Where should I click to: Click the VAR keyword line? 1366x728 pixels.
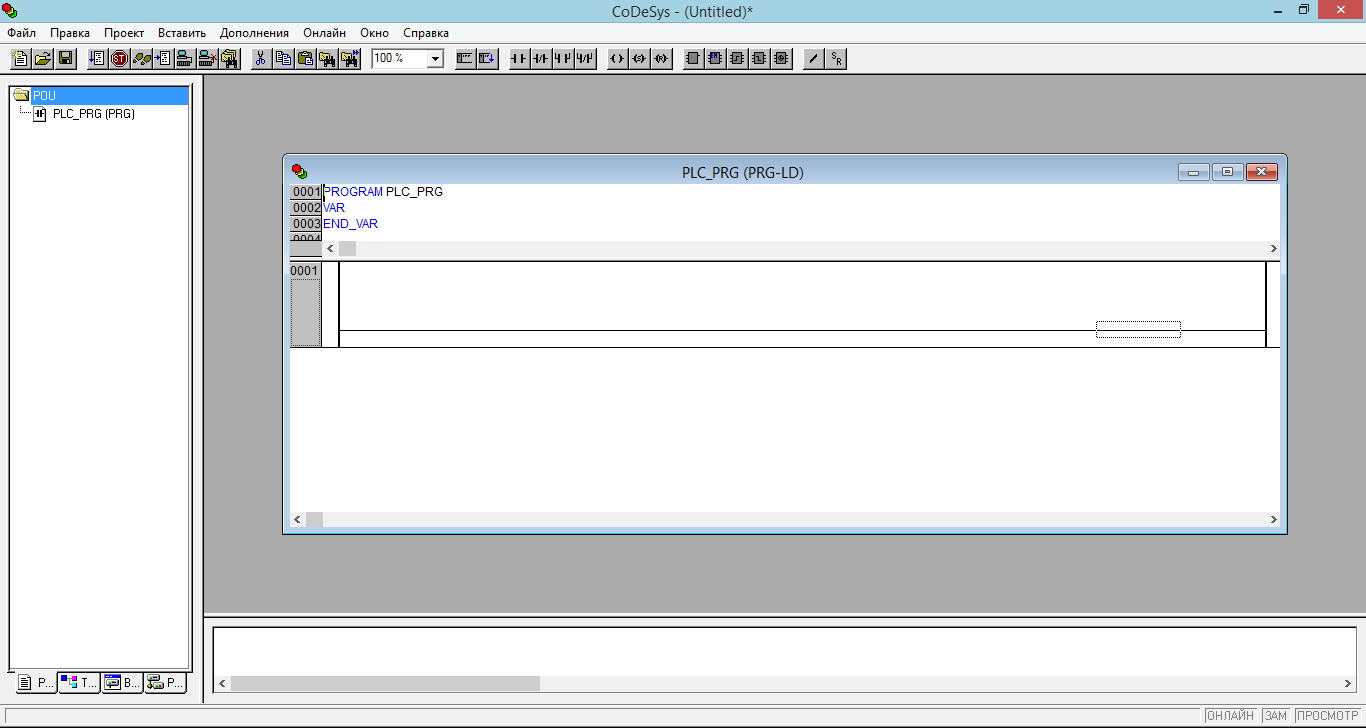pyautogui.click(x=334, y=208)
